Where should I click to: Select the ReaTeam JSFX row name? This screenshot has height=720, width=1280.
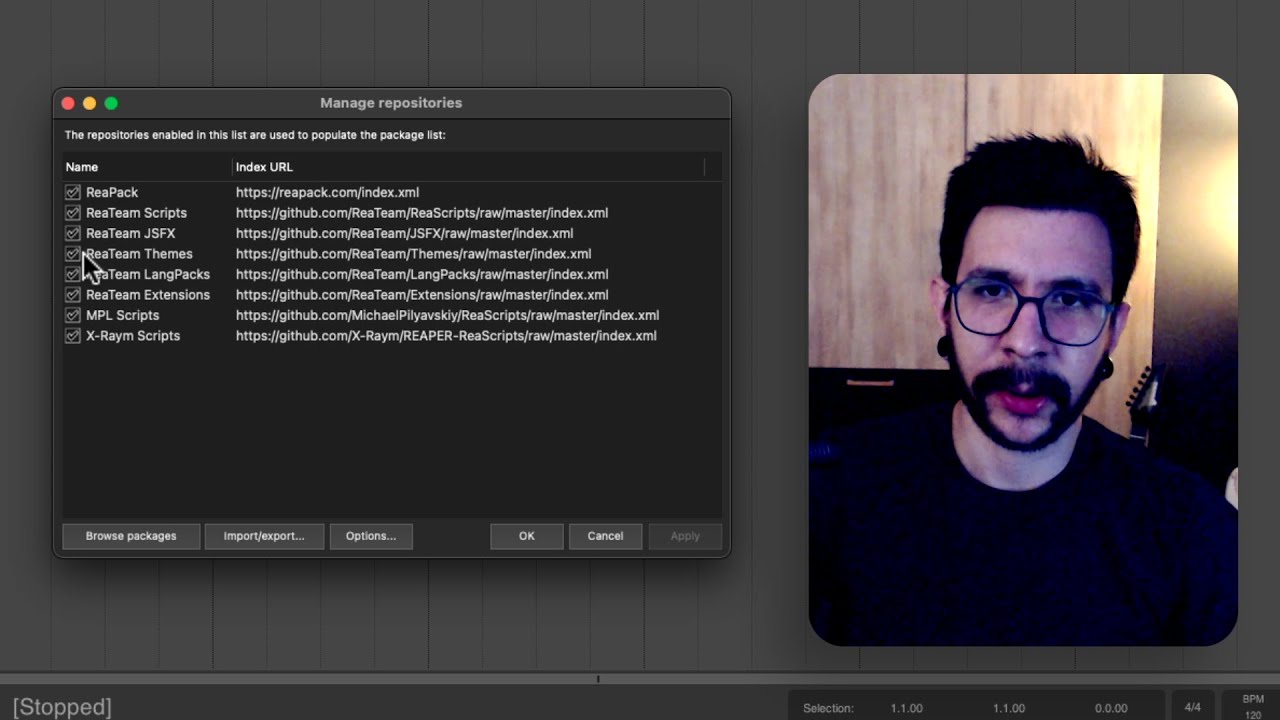point(130,233)
